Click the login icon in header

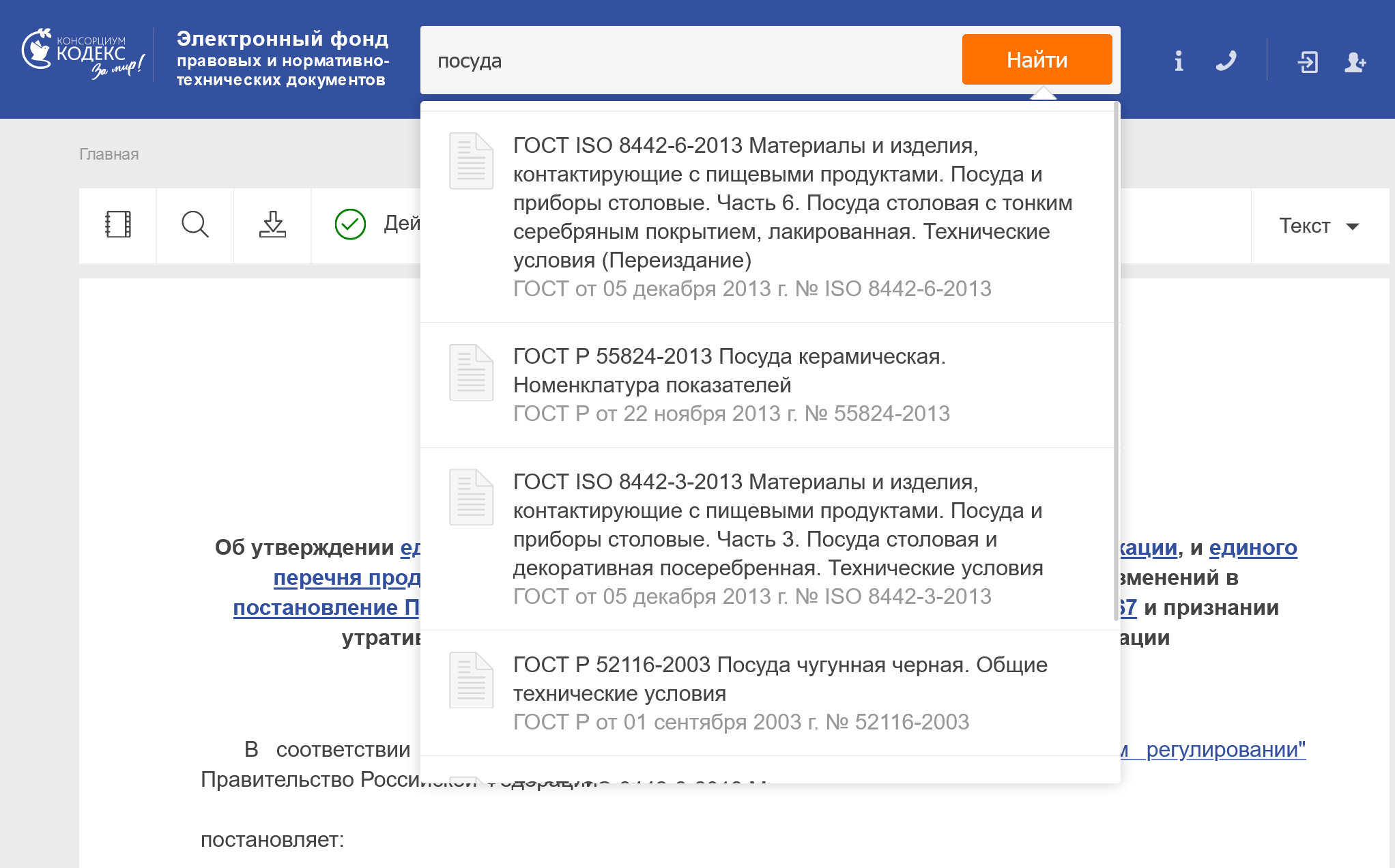[1308, 61]
